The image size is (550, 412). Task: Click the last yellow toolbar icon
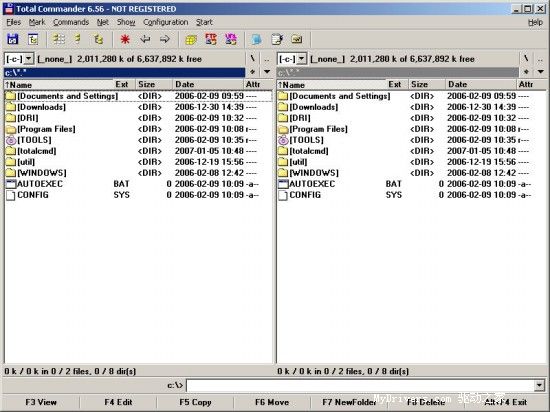click(x=297, y=39)
